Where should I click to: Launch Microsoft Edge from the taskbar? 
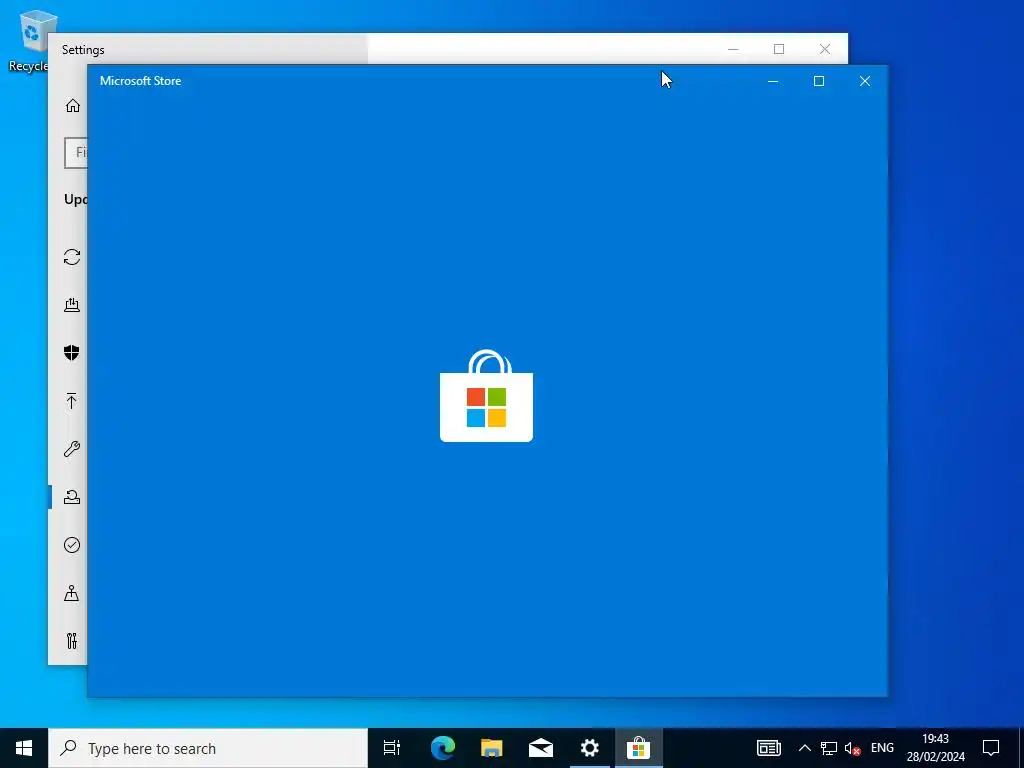click(443, 748)
